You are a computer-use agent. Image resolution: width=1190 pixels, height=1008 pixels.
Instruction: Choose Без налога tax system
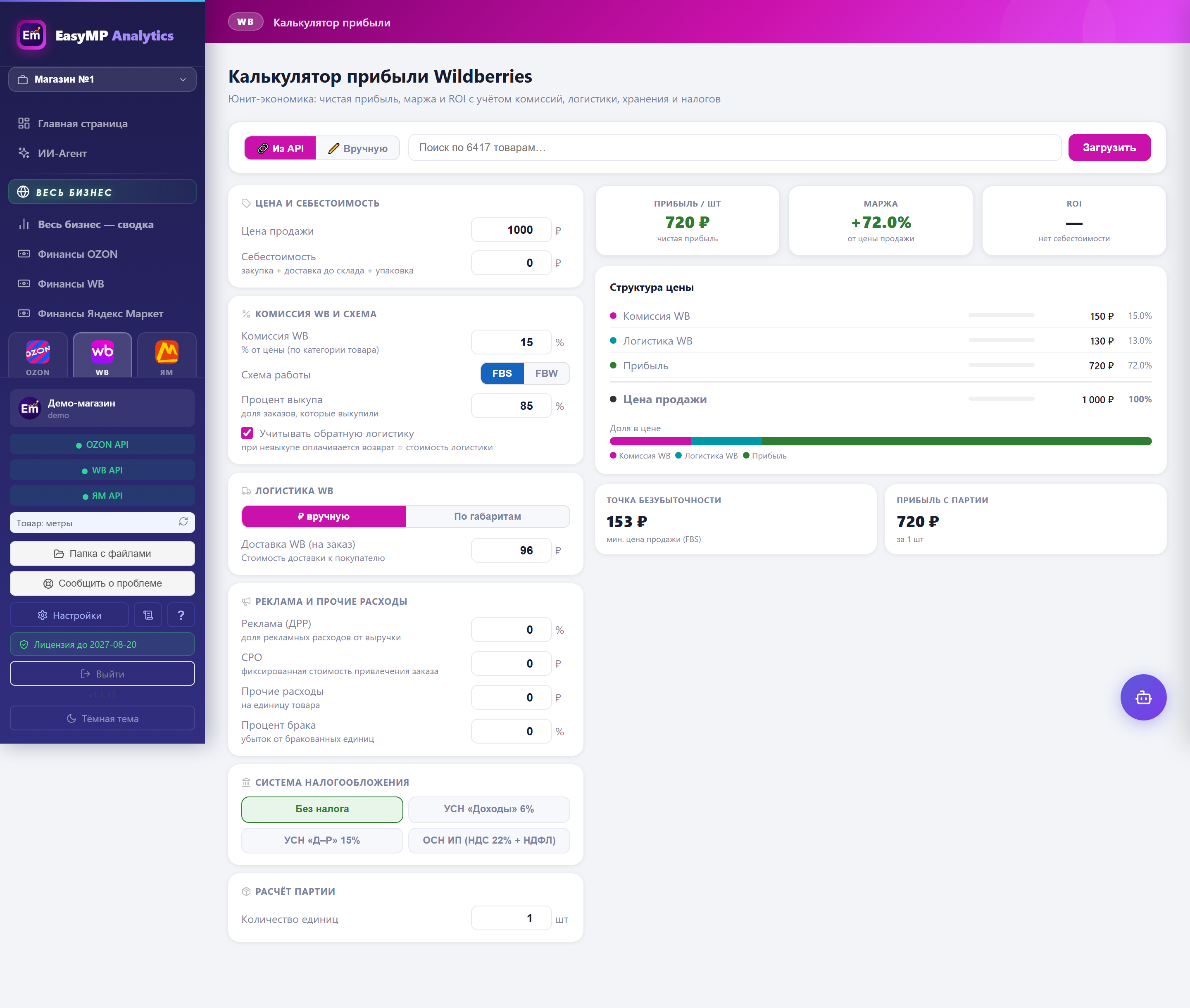[322, 809]
